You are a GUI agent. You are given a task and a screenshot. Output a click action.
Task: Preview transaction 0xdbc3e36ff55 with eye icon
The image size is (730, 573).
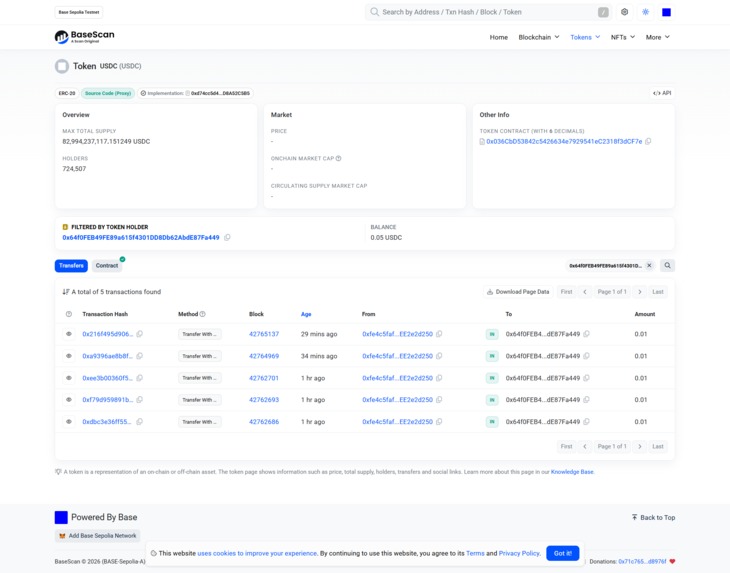coord(69,422)
